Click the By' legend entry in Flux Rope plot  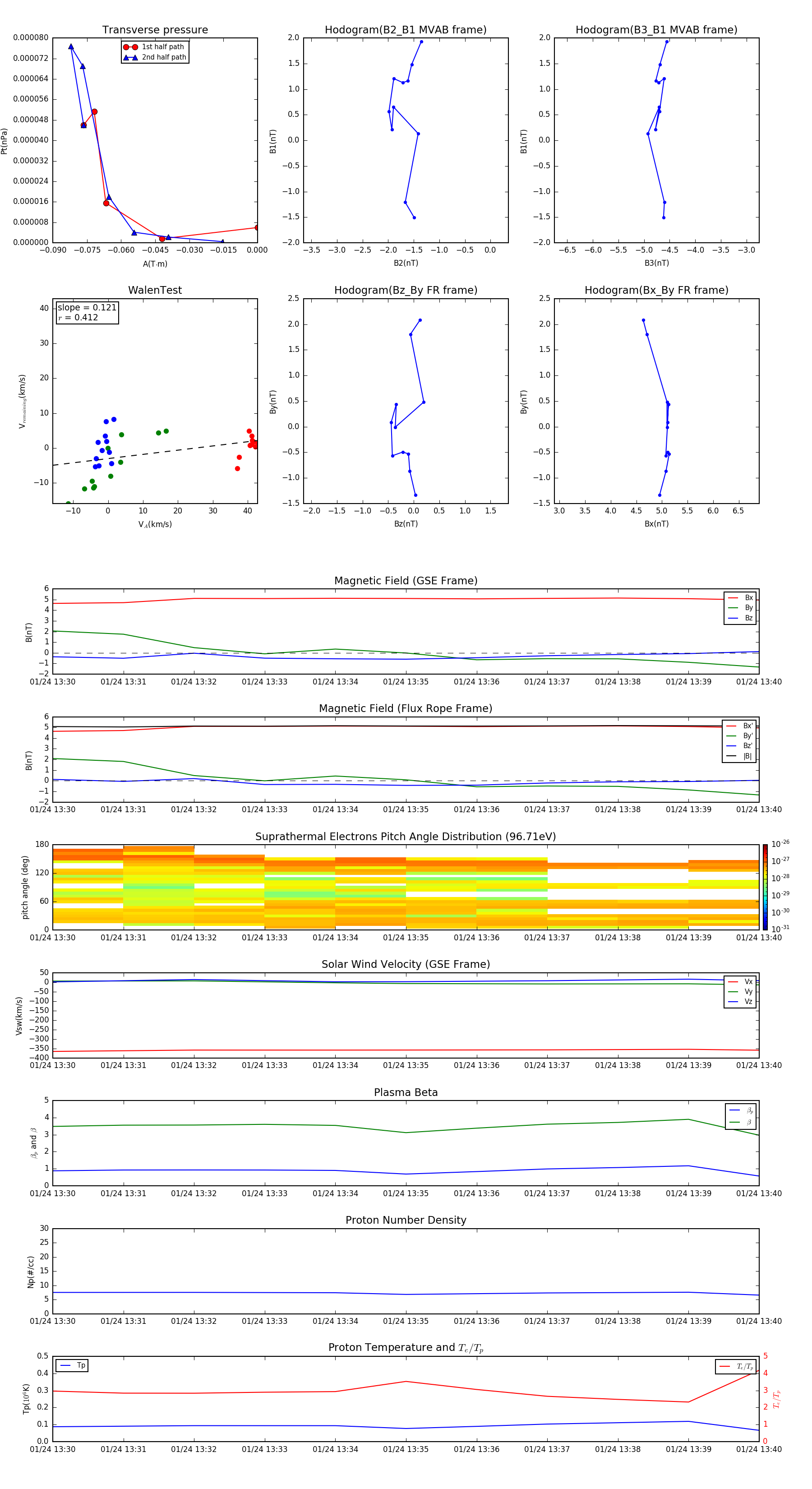[x=739, y=736]
